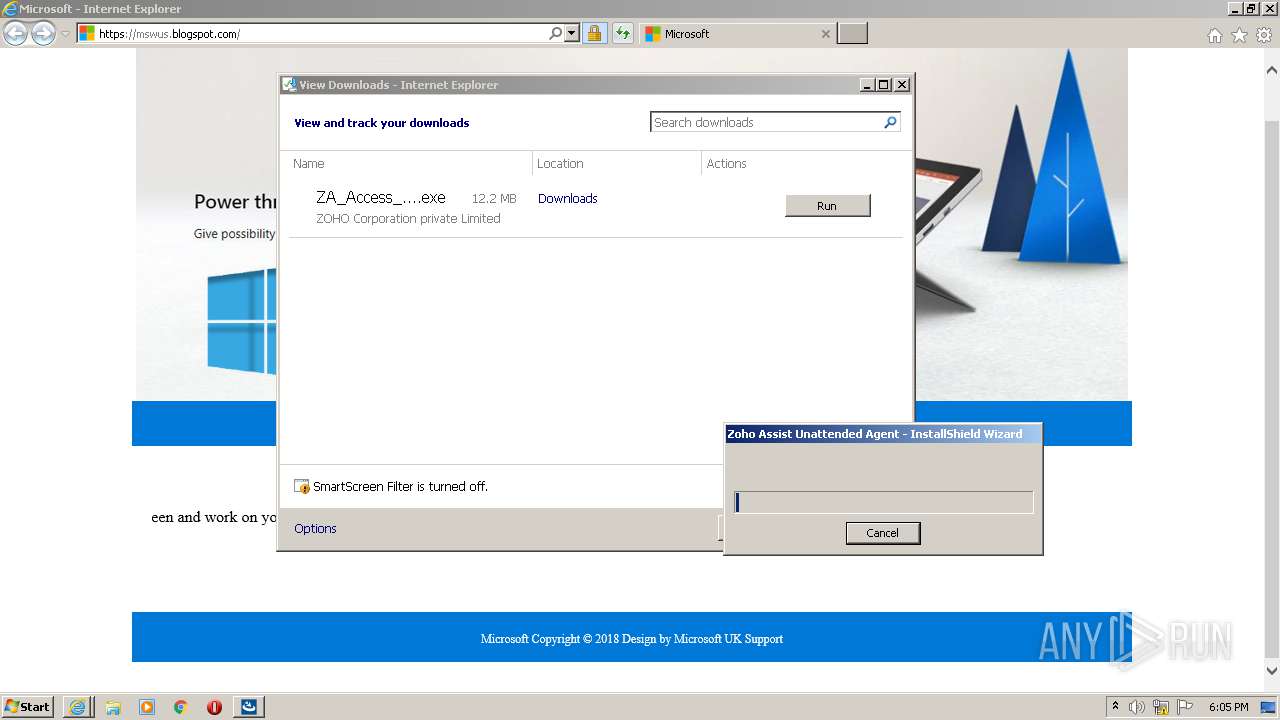Click the Microsoft Copyright footer text
The height and width of the screenshot is (720, 1280).
pos(632,639)
